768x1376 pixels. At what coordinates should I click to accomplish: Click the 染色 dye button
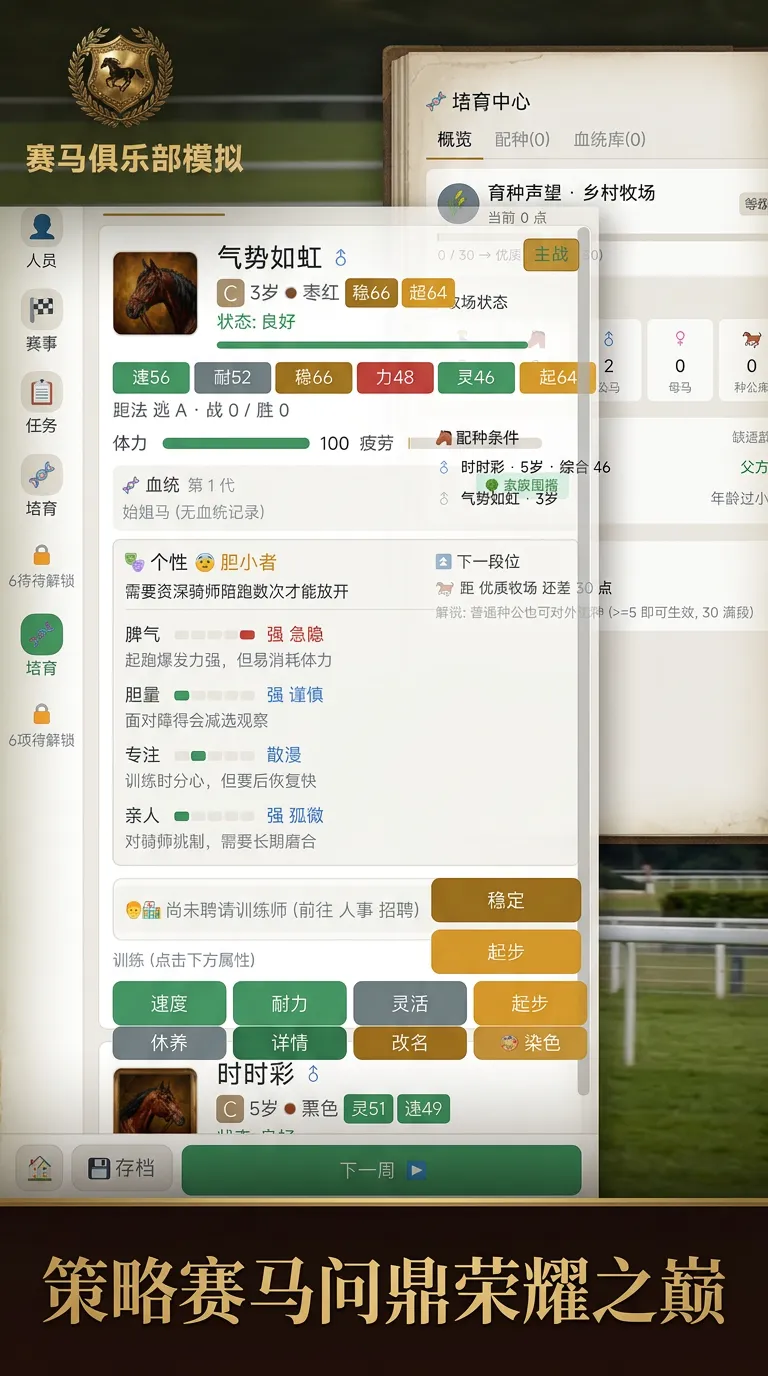click(x=530, y=1043)
